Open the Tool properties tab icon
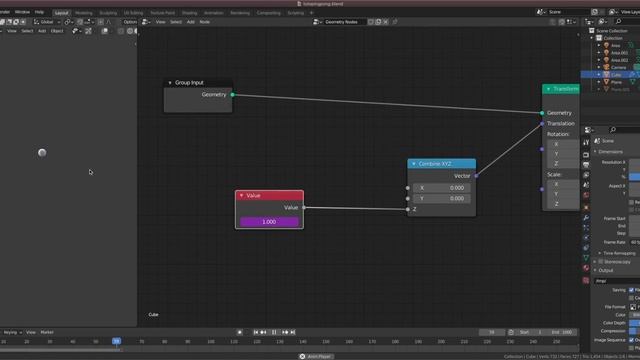 [x=586, y=142]
